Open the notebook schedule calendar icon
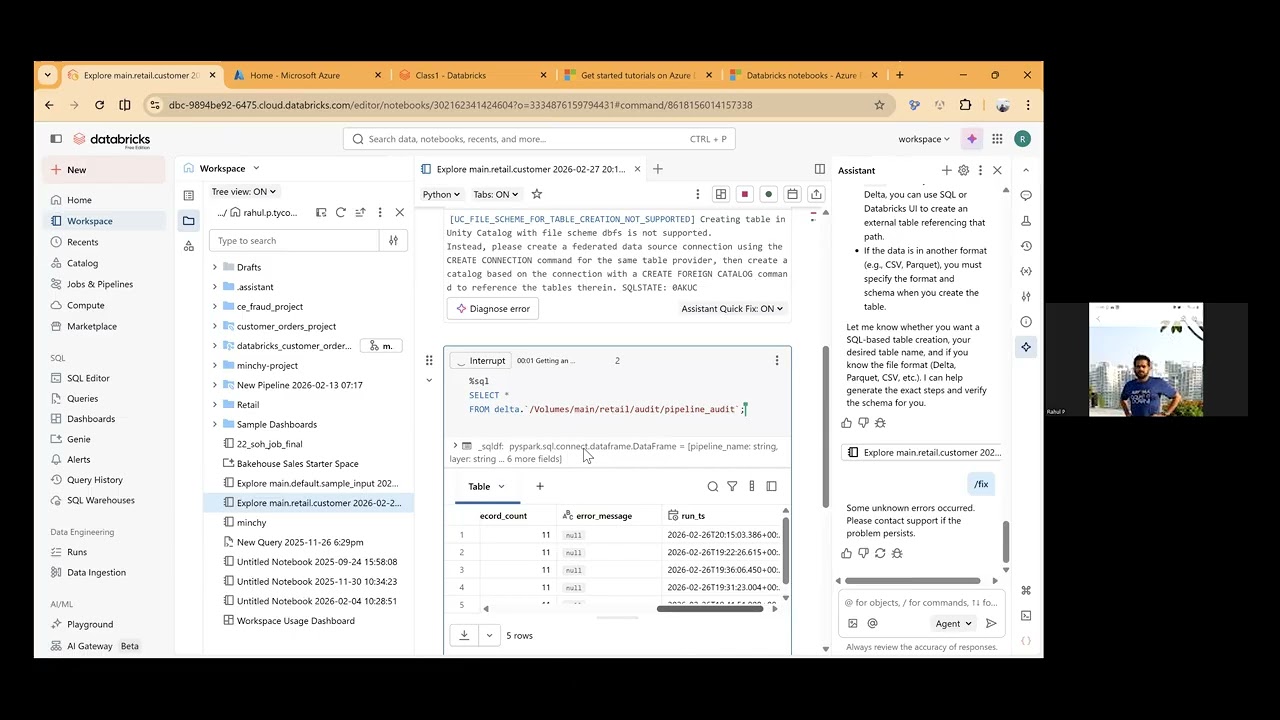This screenshot has height=720, width=1280. point(792,194)
